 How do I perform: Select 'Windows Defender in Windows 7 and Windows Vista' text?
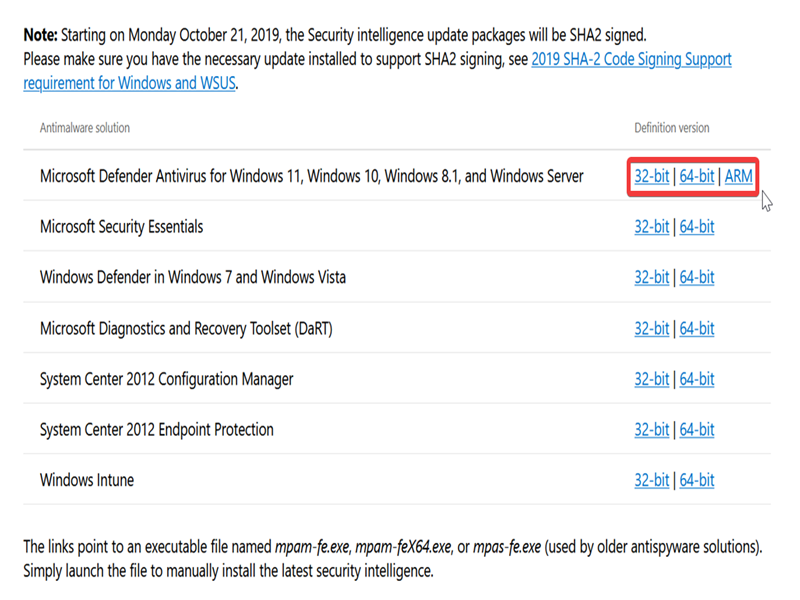(193, 277)
